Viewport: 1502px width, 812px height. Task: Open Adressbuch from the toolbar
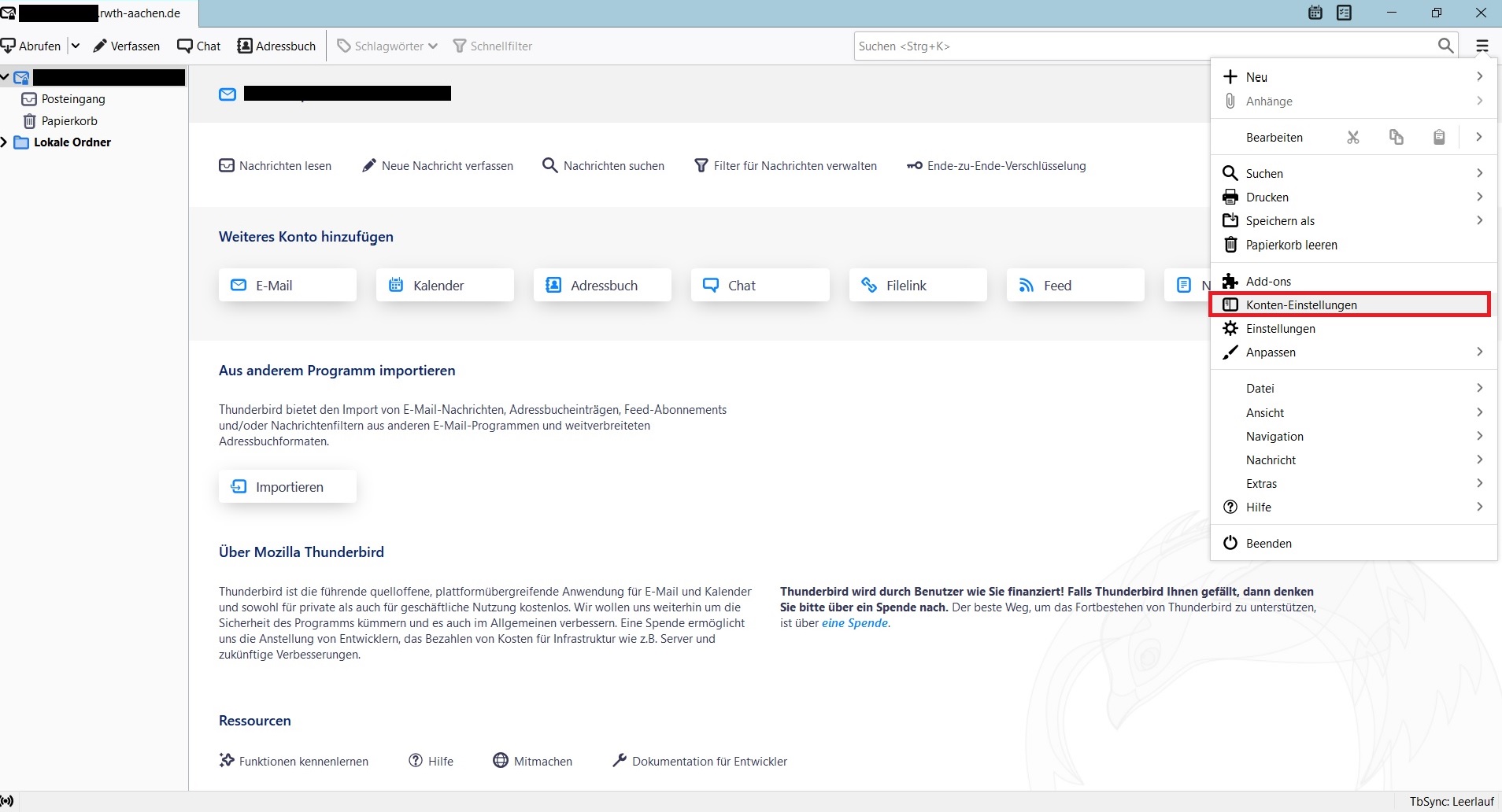pos(276,46)
